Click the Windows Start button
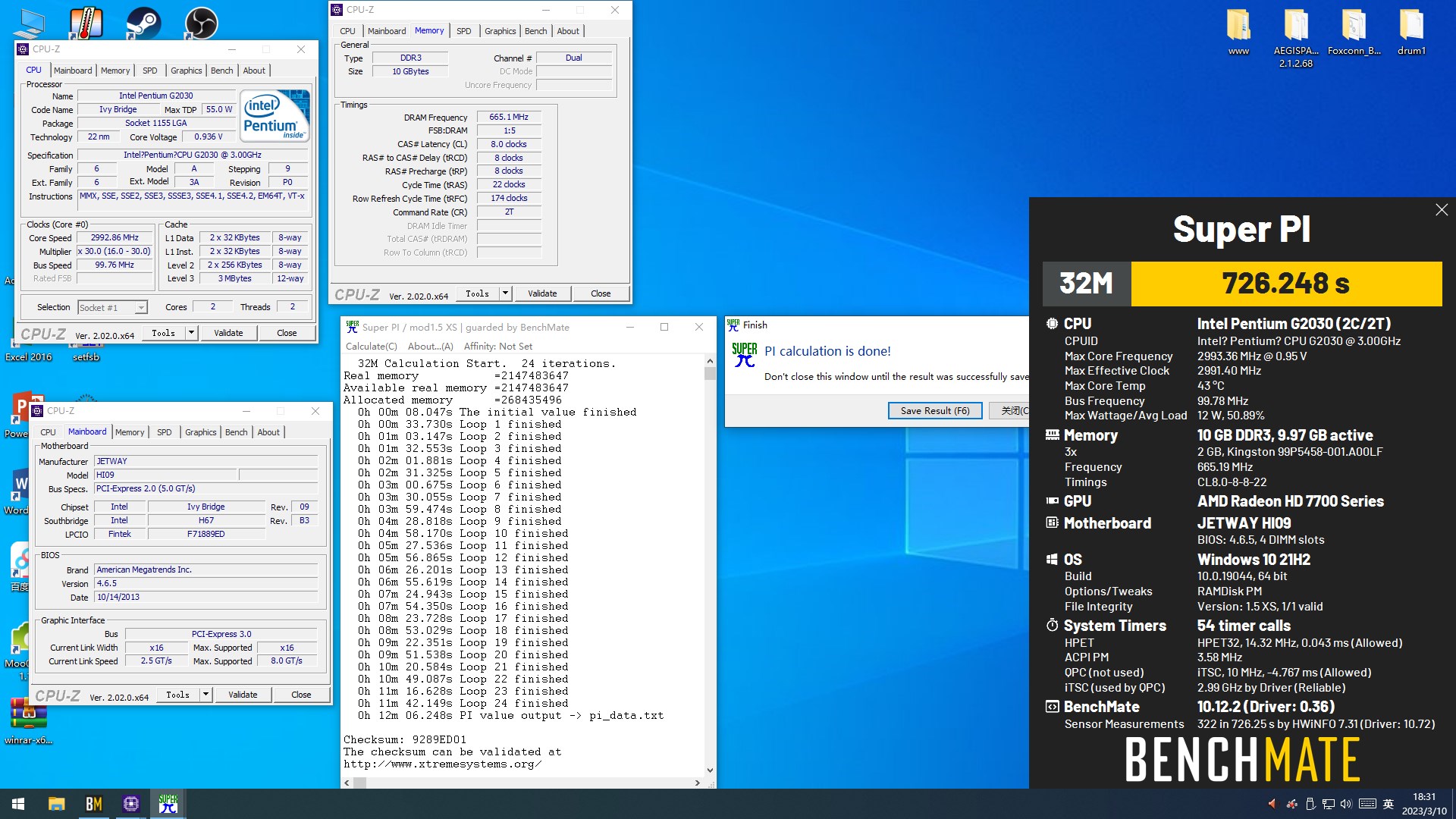This screenshot has height=819, width=1456. [18, 804]
